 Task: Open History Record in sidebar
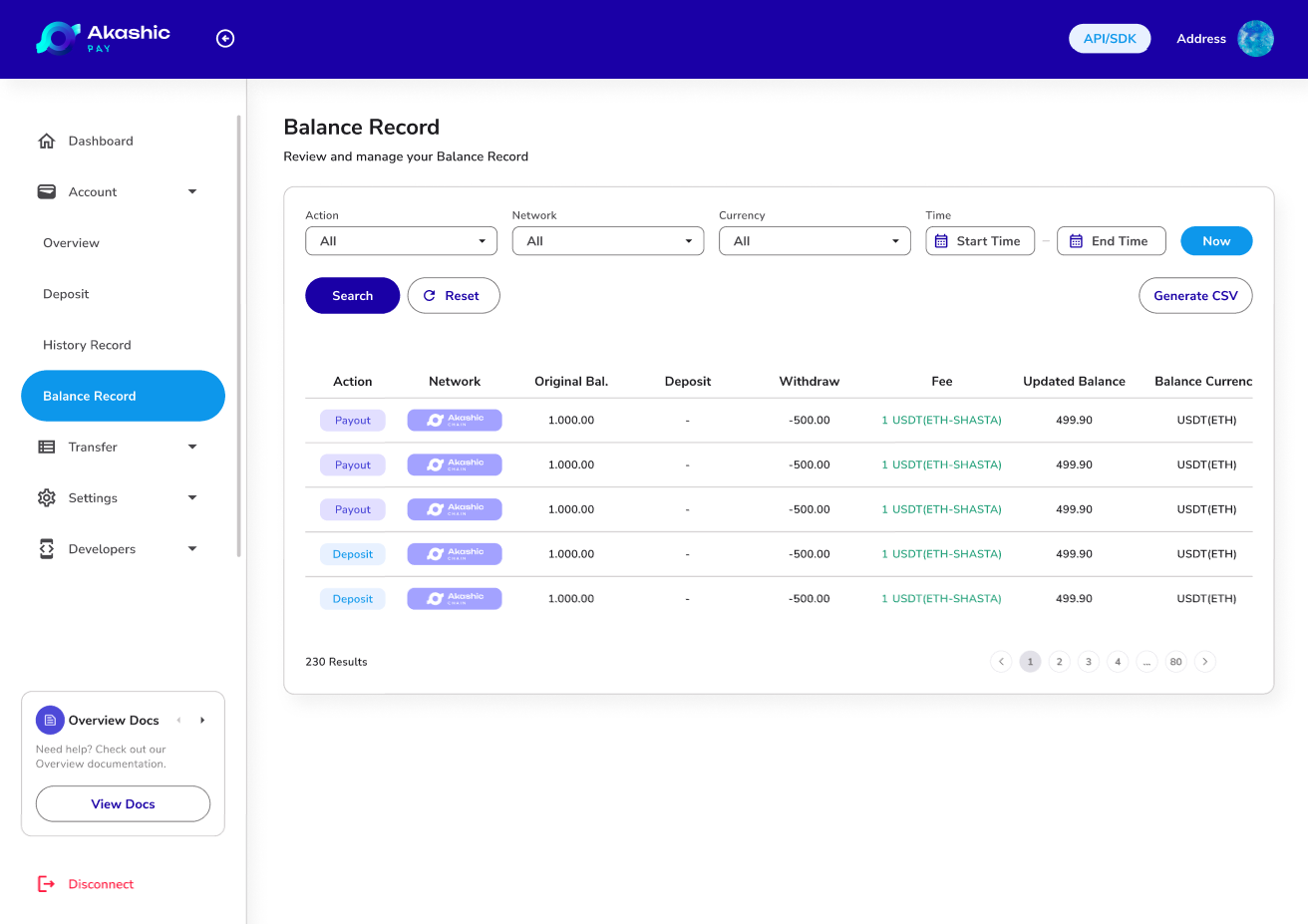(x=87, y=345)
